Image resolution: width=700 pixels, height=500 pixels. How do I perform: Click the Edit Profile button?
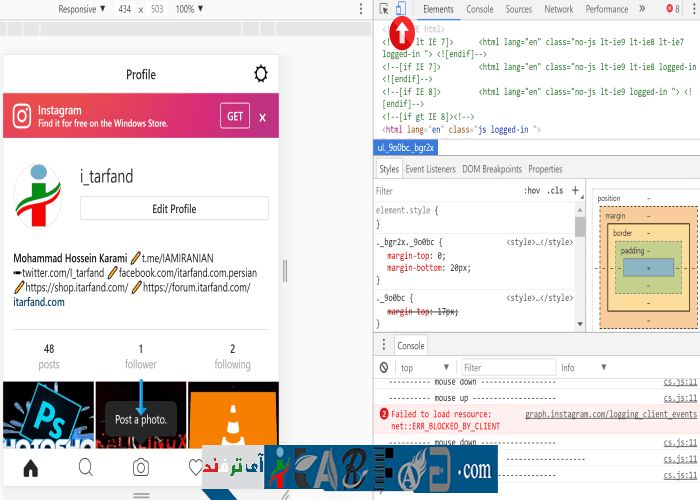(x=174, y=209)
